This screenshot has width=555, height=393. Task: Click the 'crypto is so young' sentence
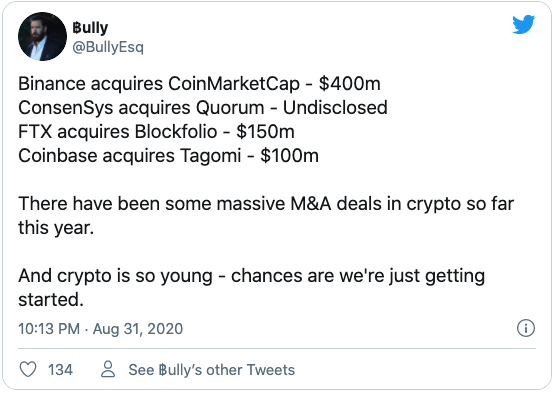click(251, 276)
